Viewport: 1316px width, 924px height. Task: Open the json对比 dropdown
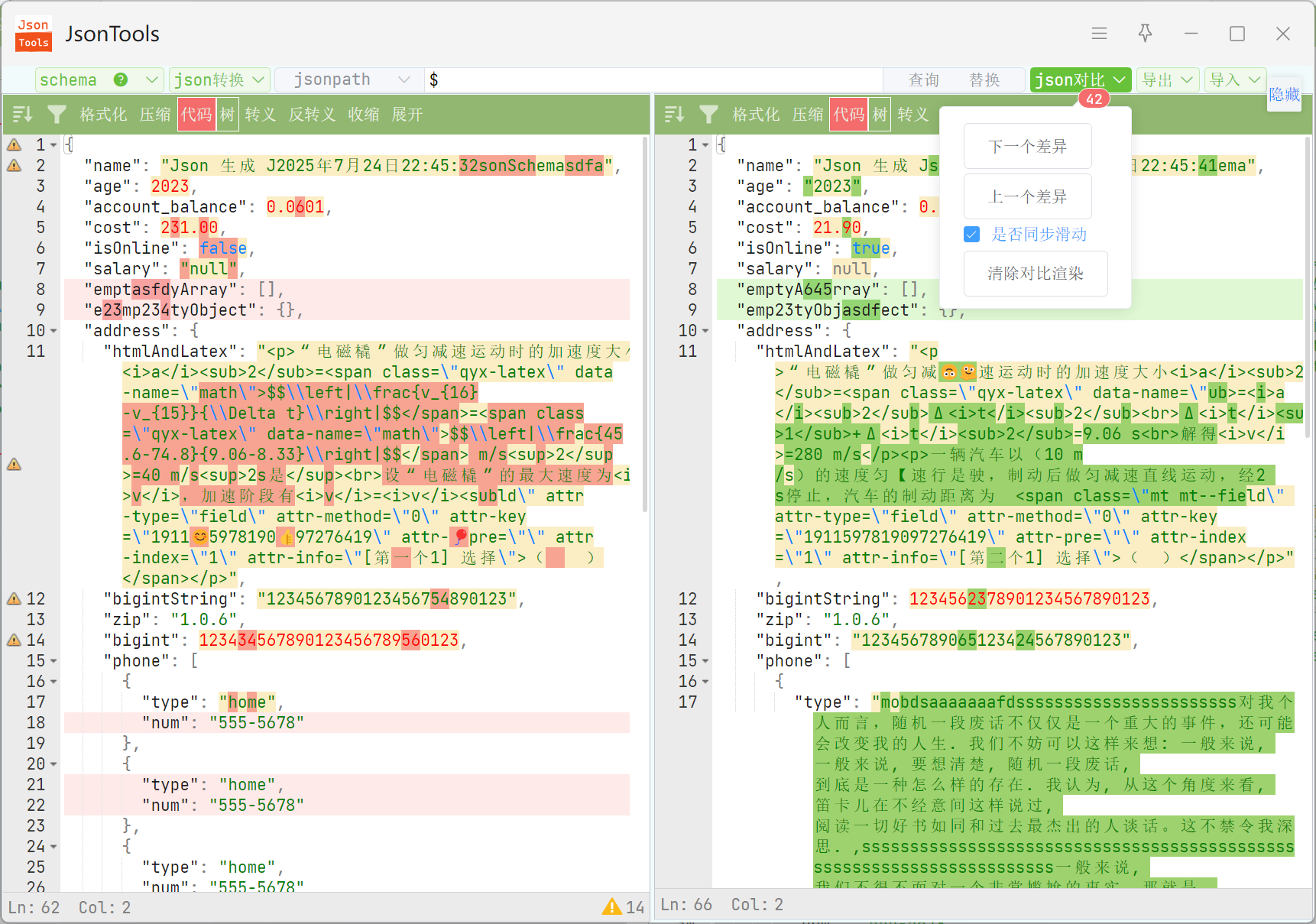pos(1081,79)
